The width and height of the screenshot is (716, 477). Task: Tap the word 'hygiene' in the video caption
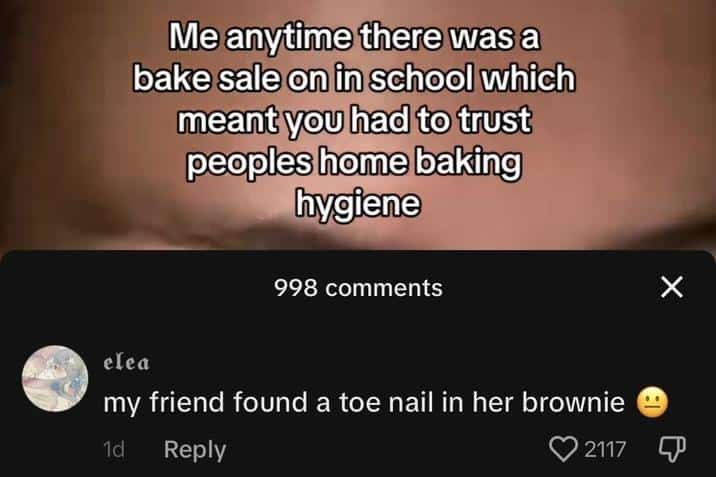358,202
